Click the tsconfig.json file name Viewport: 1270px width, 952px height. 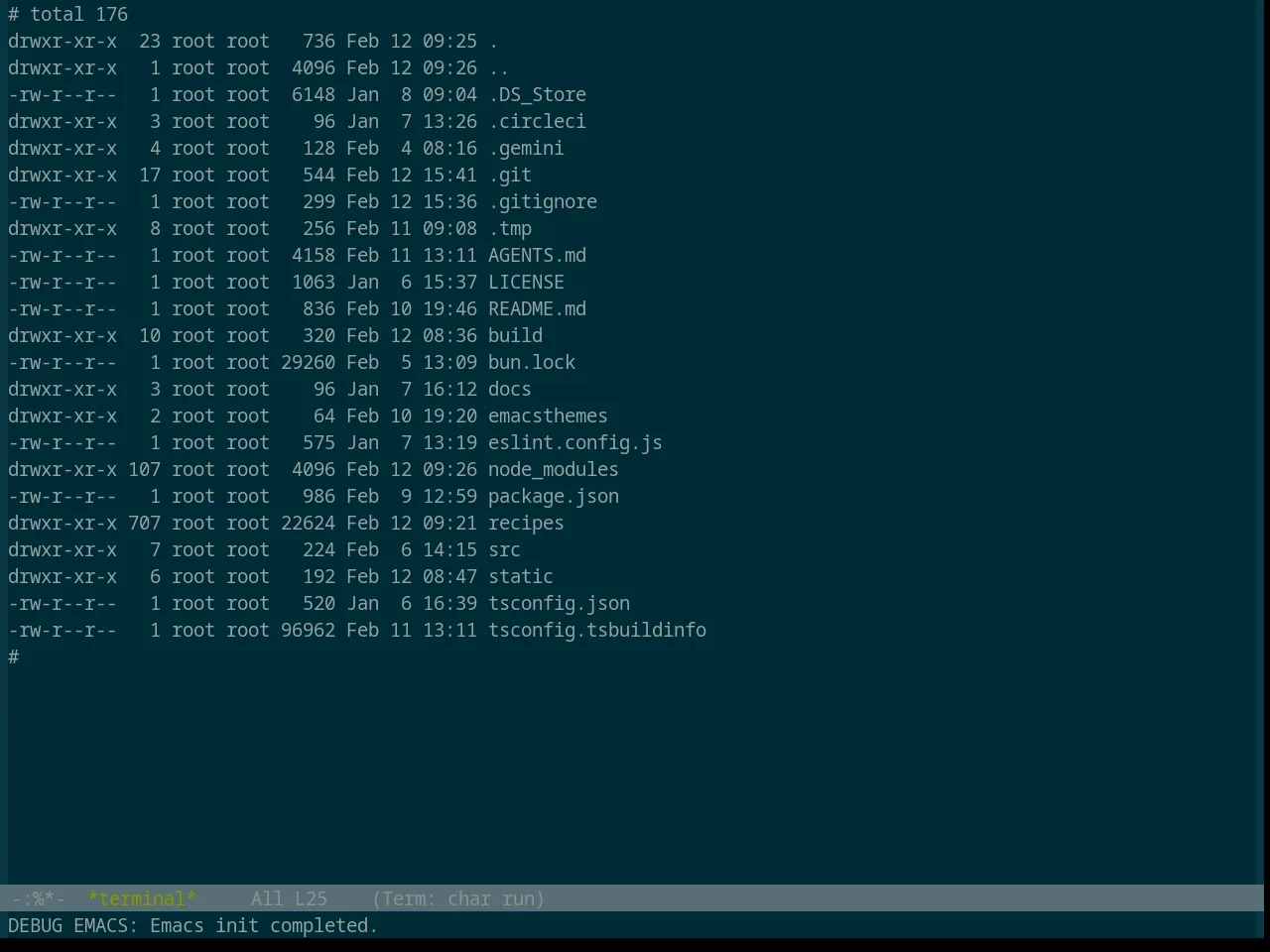pos(559,604)
